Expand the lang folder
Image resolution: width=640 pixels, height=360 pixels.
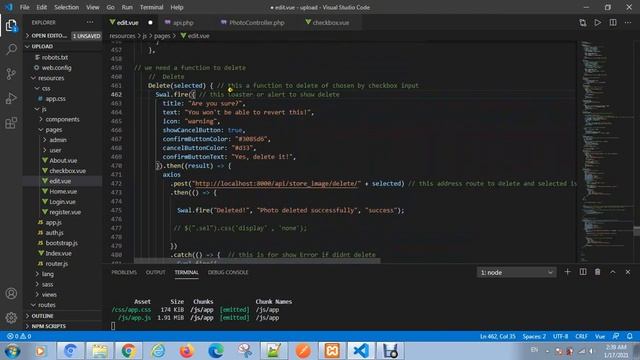[x=47, y=274]
